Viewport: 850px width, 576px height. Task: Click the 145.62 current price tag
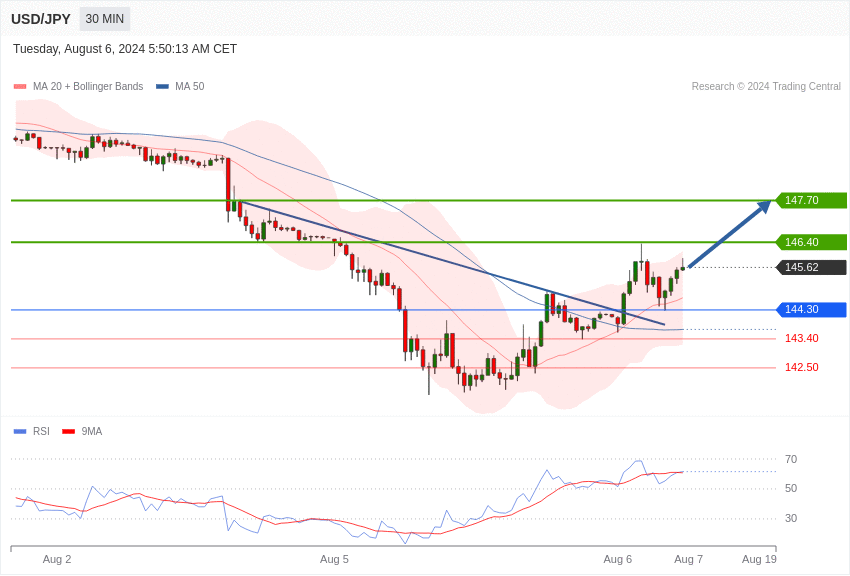point(811,267)
